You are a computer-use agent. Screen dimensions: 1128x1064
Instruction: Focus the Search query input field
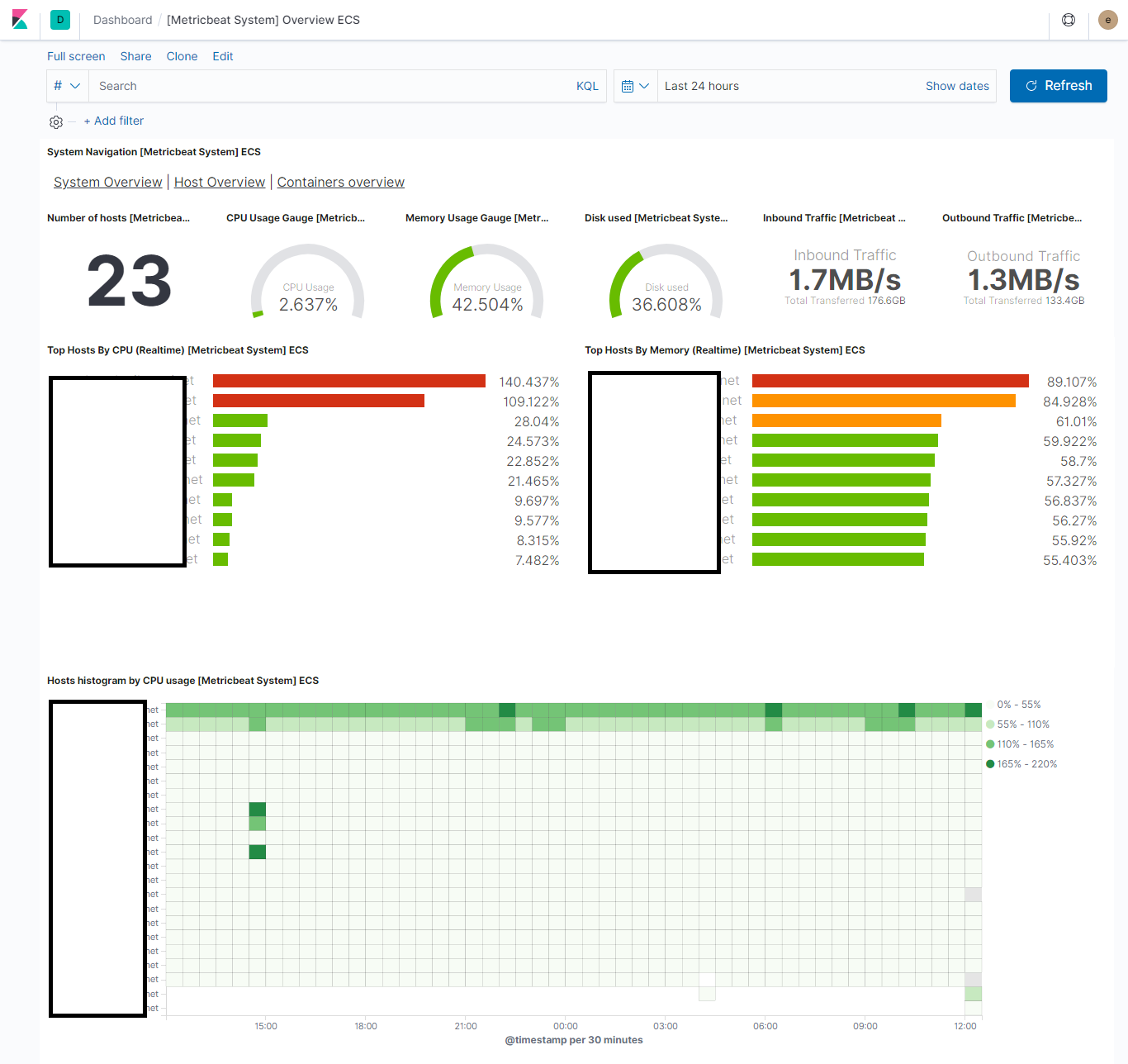point(330,86)
